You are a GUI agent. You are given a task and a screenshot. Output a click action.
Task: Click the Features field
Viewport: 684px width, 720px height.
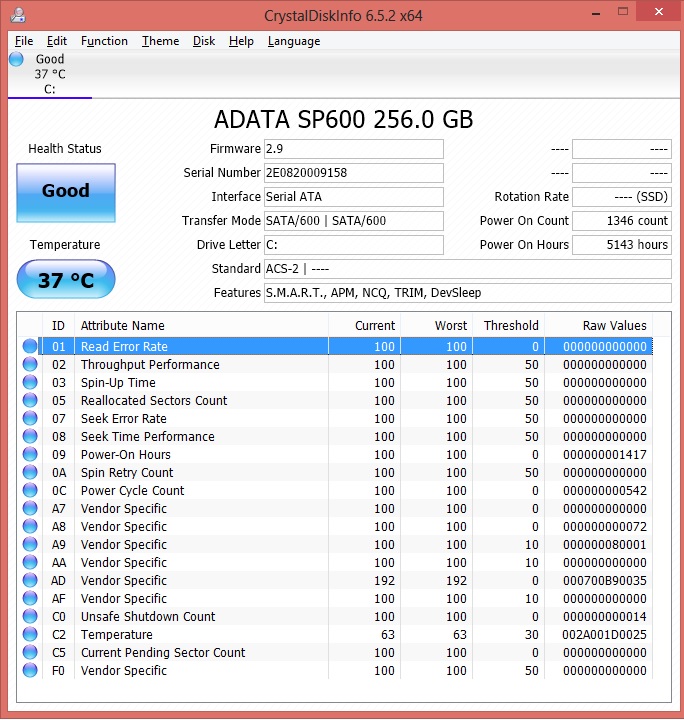[x=468, y=292]
